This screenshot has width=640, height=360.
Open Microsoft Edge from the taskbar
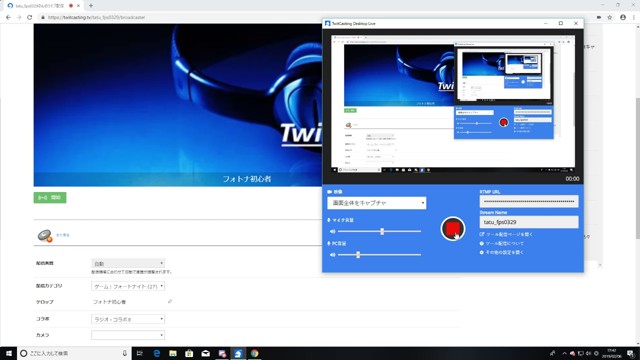point(157,353)
